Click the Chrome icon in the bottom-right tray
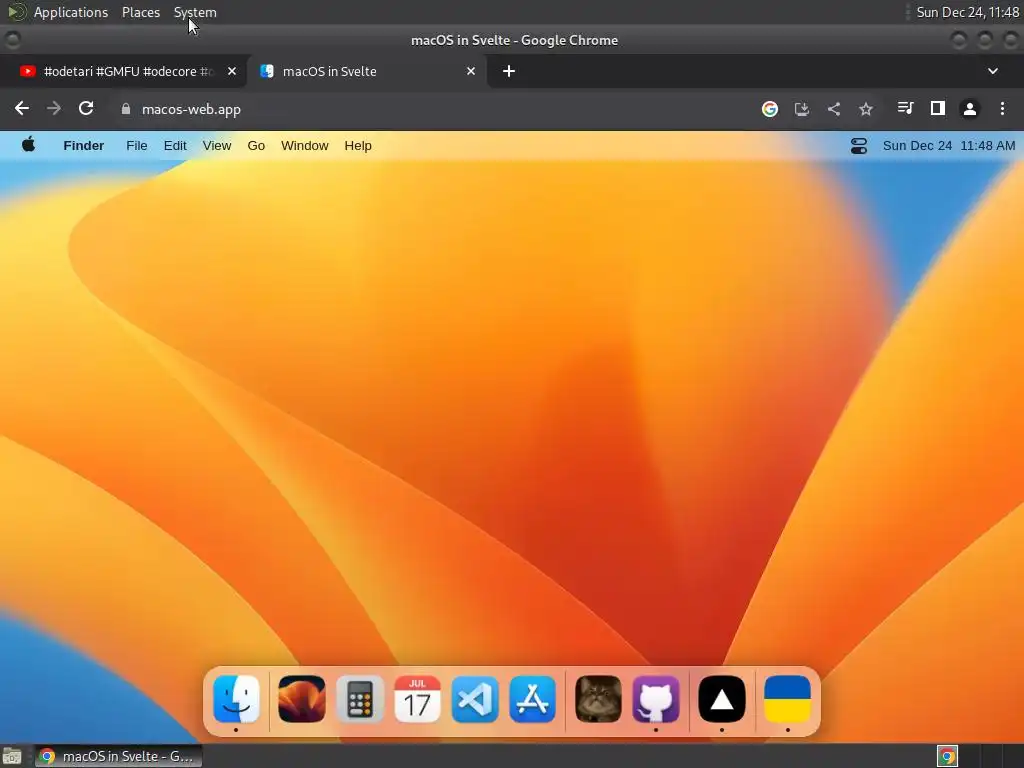Viewport: 1024px width, 768px height. tap(947, 756)
